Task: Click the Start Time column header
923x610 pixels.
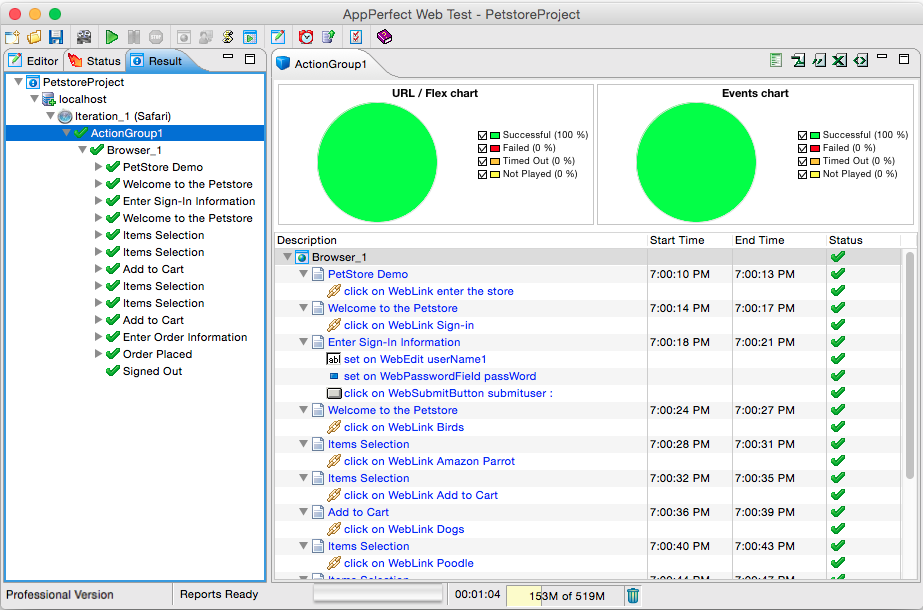Action: point(690,240)
